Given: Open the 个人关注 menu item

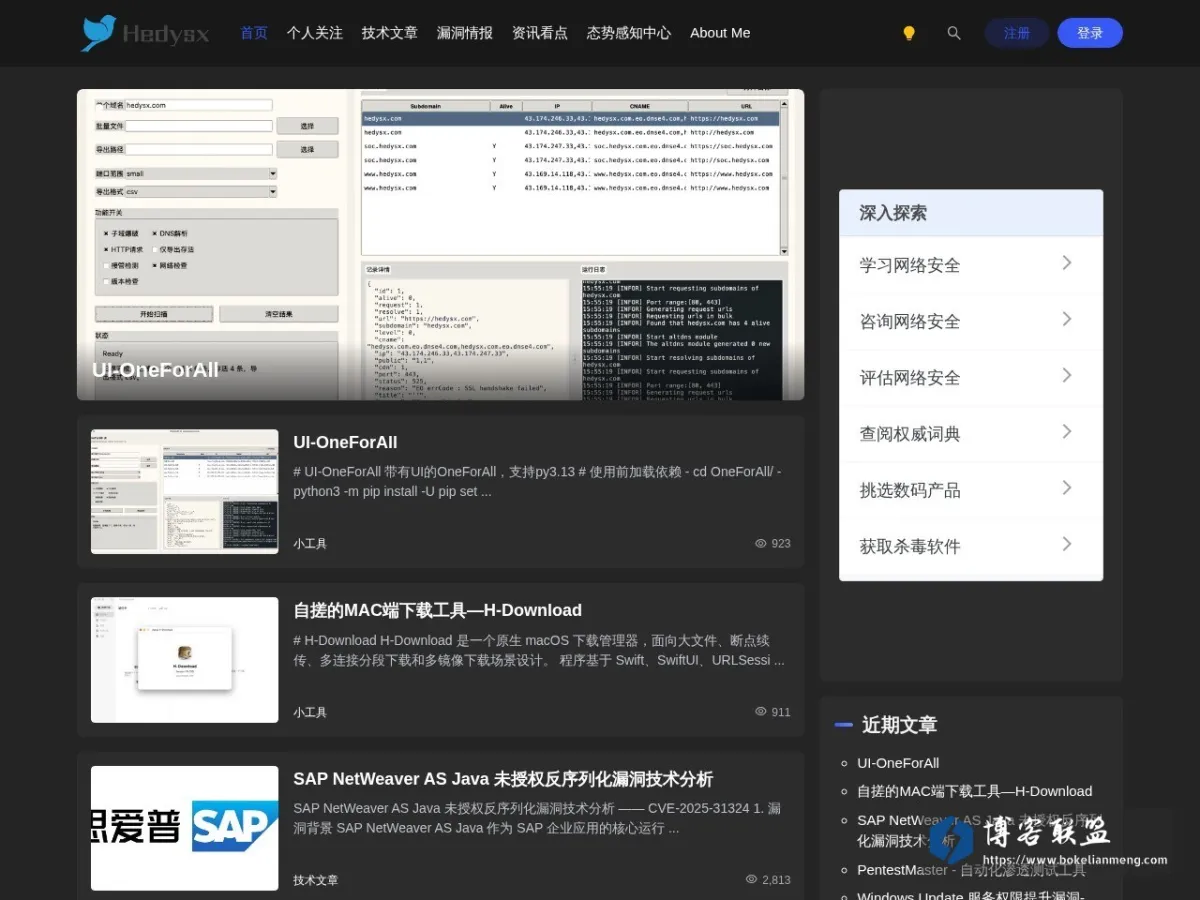Looking at the screenshot, I should click(315, 33).
